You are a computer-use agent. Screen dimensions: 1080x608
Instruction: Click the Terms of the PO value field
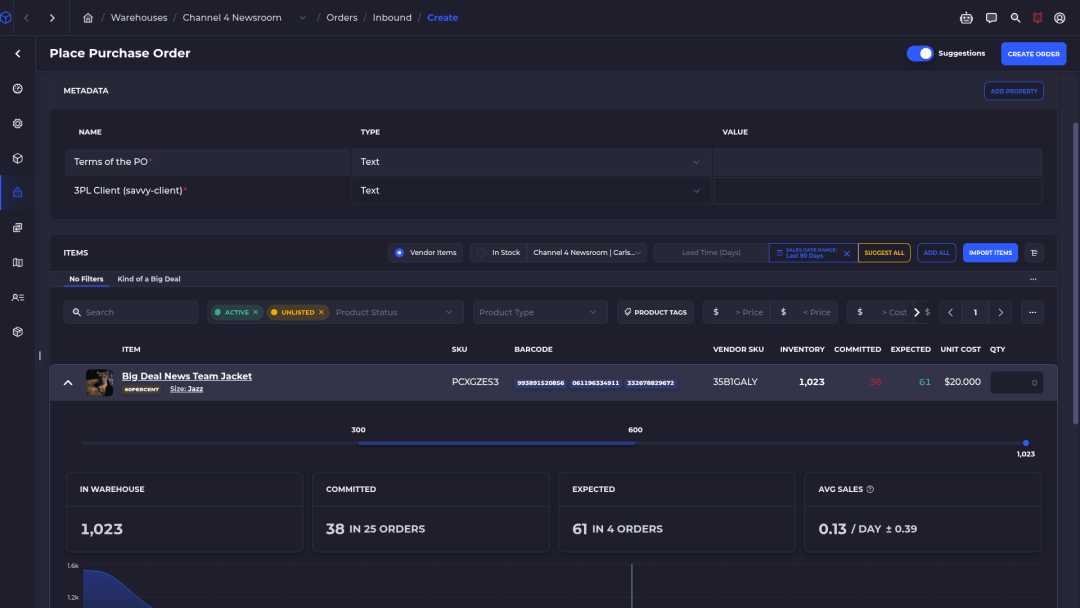pyautogui.click(x=878, y=162)
